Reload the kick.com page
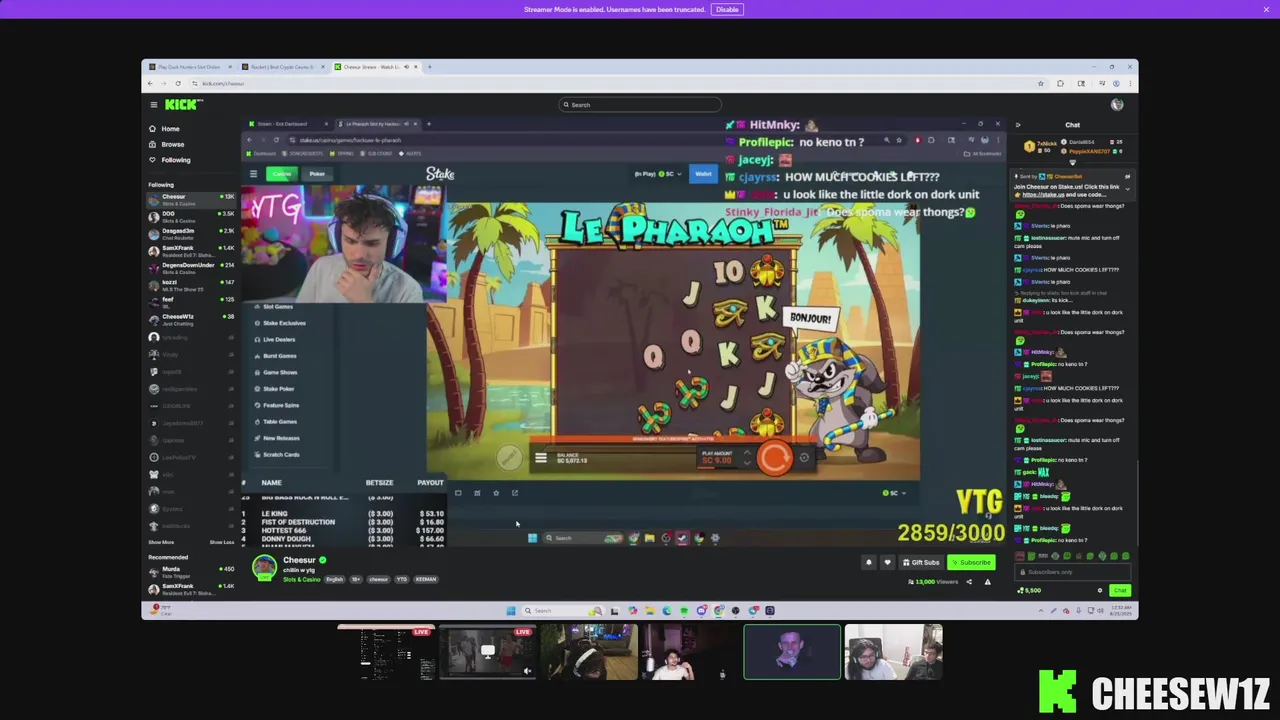This screenshot has width=1280, height=720. (178, 83)
